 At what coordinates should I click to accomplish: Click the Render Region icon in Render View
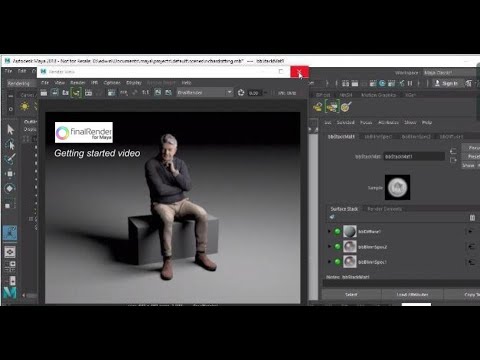pyautogui.click(x=55, y=93)
